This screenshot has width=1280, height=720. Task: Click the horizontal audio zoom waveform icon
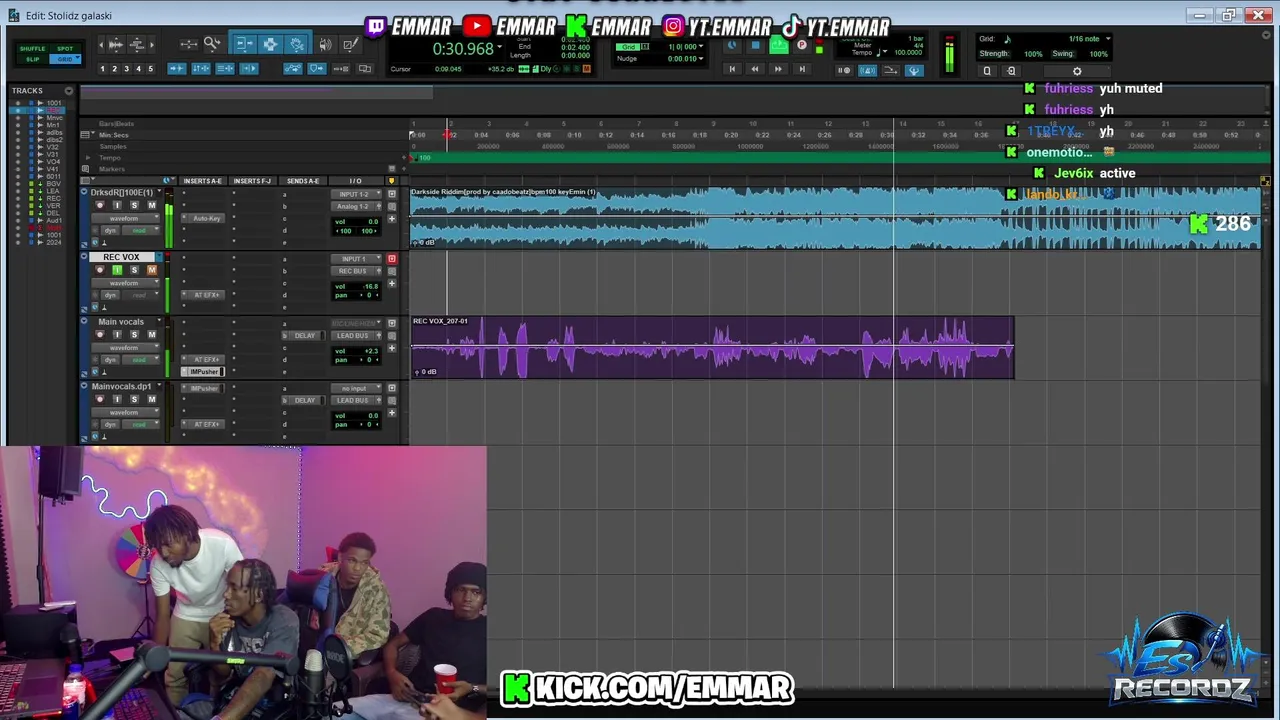point(115,44)
